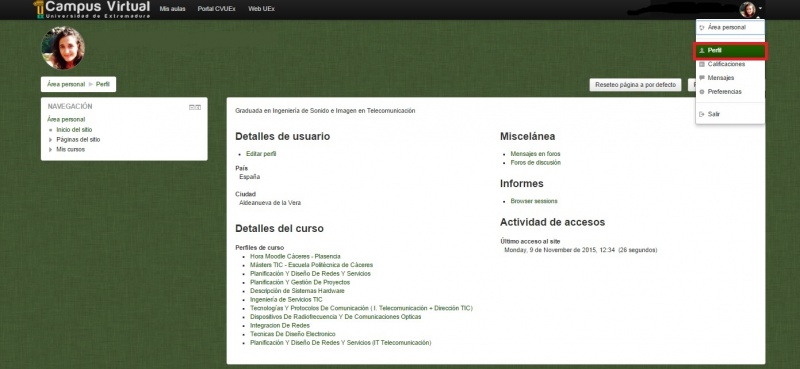Screen dimensions: 800x369
Task: Open the first Planificación Y Diseño De Redes Y Servicios link
Action: click(310, 274)
